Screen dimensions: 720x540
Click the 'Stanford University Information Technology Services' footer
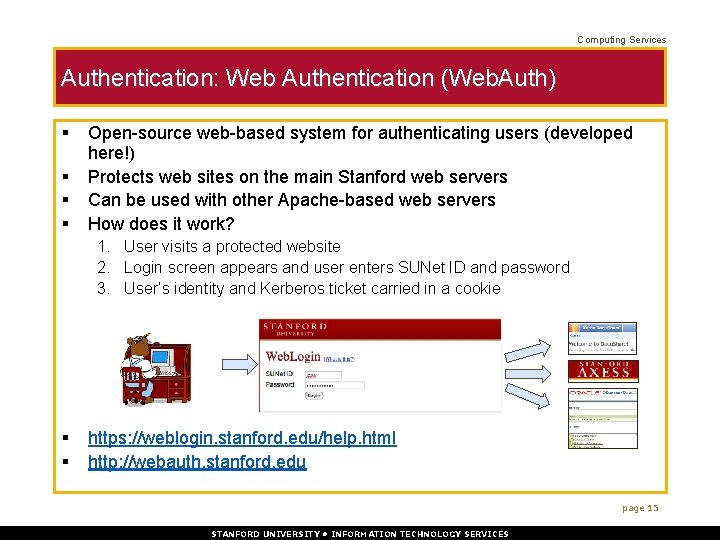pyautogui.click(x=360, y=534)
